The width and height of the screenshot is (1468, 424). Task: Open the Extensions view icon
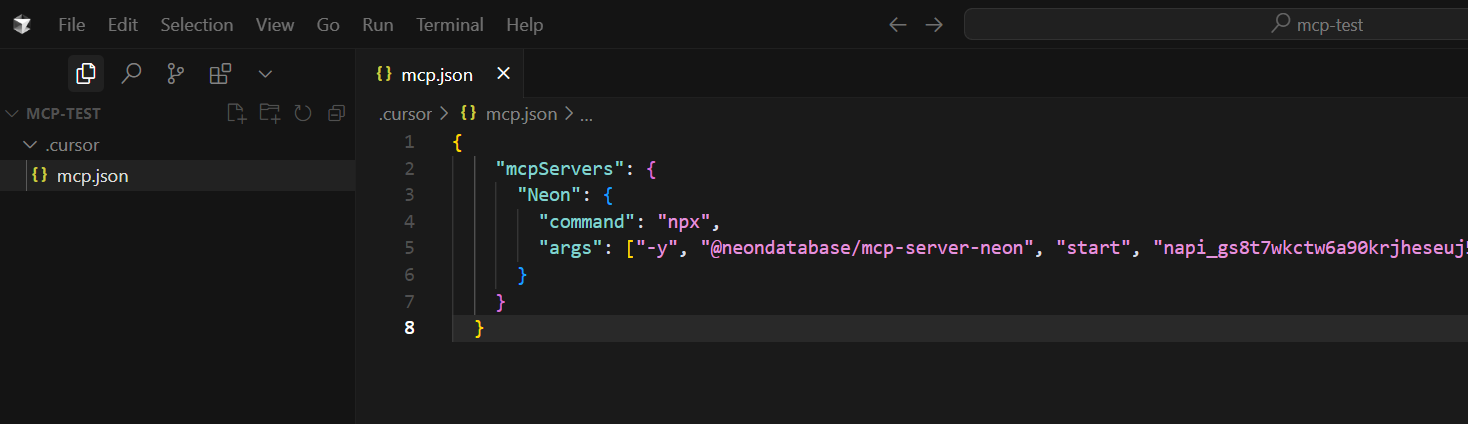(220, 73)
